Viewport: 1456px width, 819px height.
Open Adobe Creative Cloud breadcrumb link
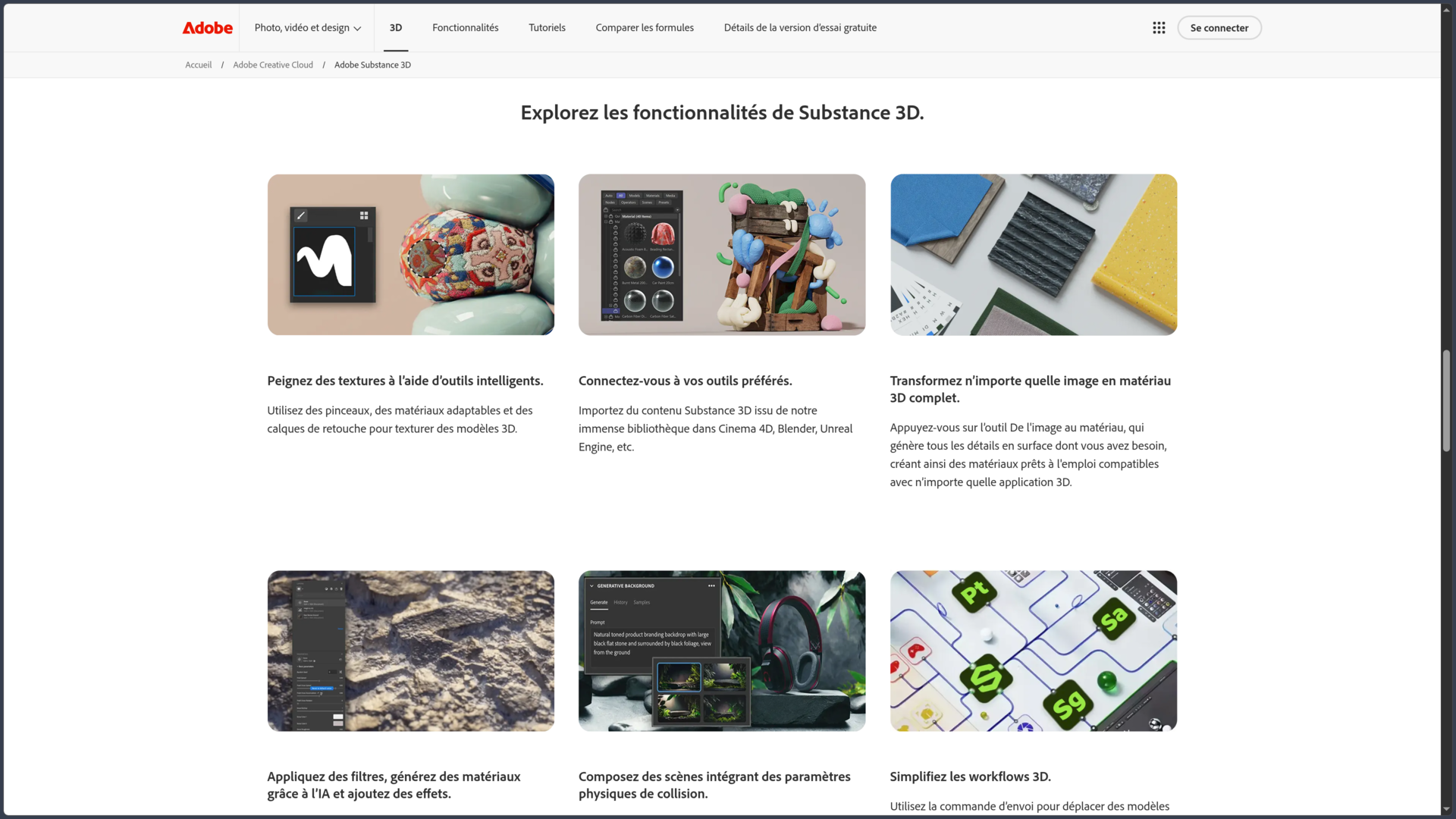[x=273, y=65]
